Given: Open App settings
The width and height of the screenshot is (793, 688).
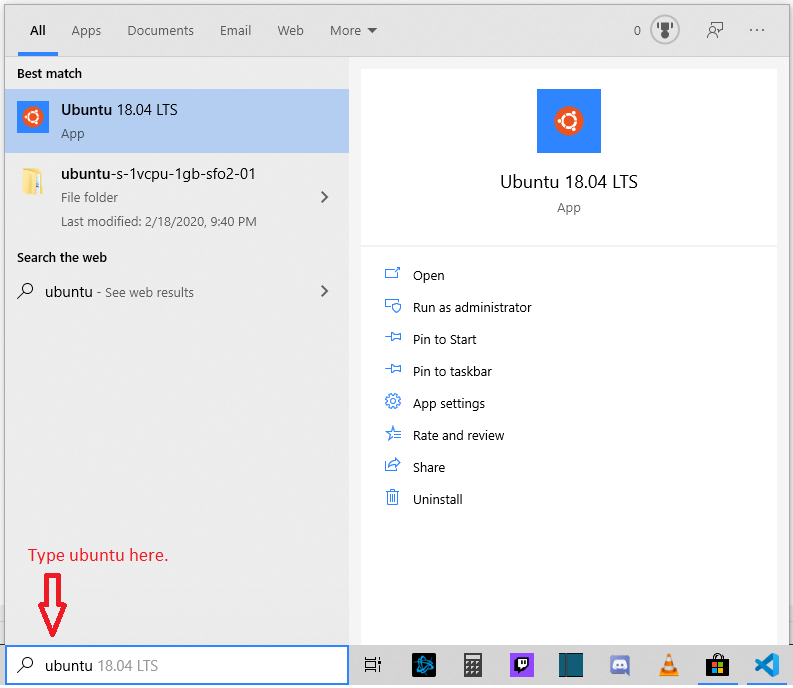Looking at the screenshot, I should [x=449, y=404].
